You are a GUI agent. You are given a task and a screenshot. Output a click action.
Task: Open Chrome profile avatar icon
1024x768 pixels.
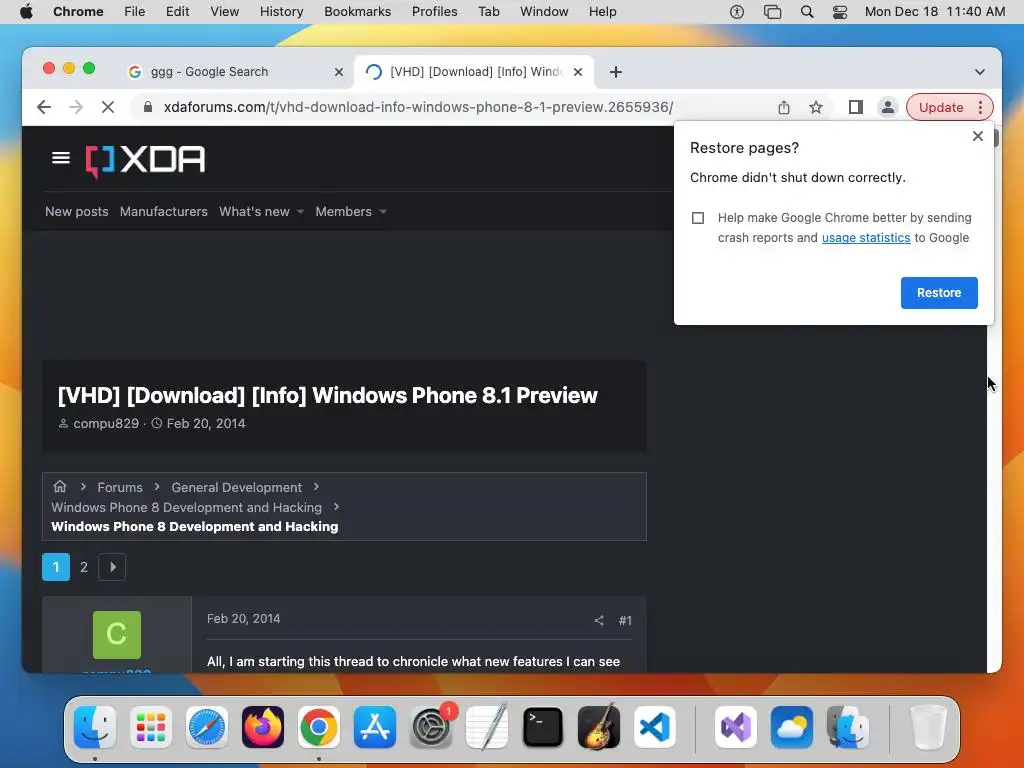click(888, 107)
